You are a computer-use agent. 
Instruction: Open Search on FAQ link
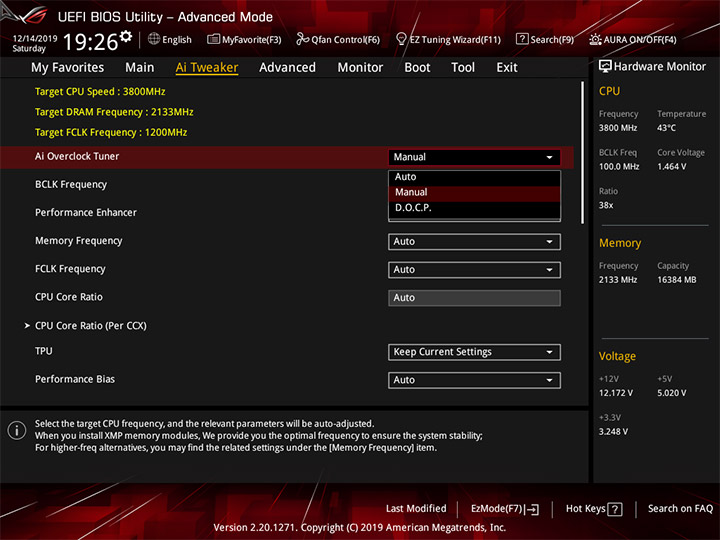680,509
